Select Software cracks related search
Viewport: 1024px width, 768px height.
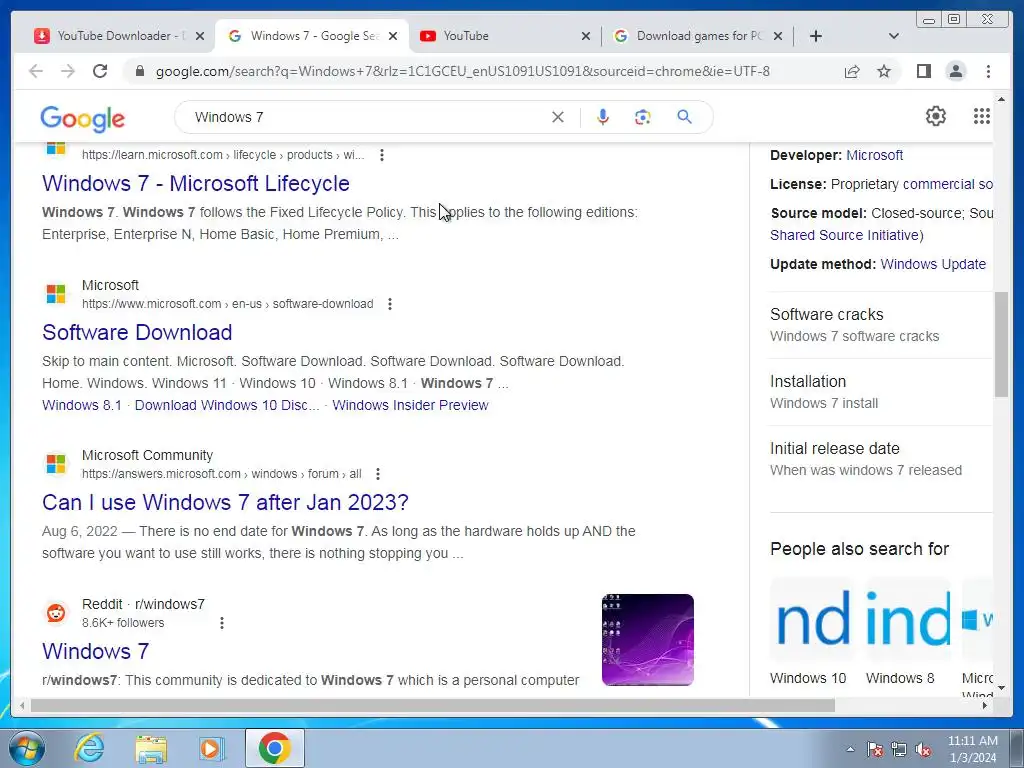click(880, 325)
